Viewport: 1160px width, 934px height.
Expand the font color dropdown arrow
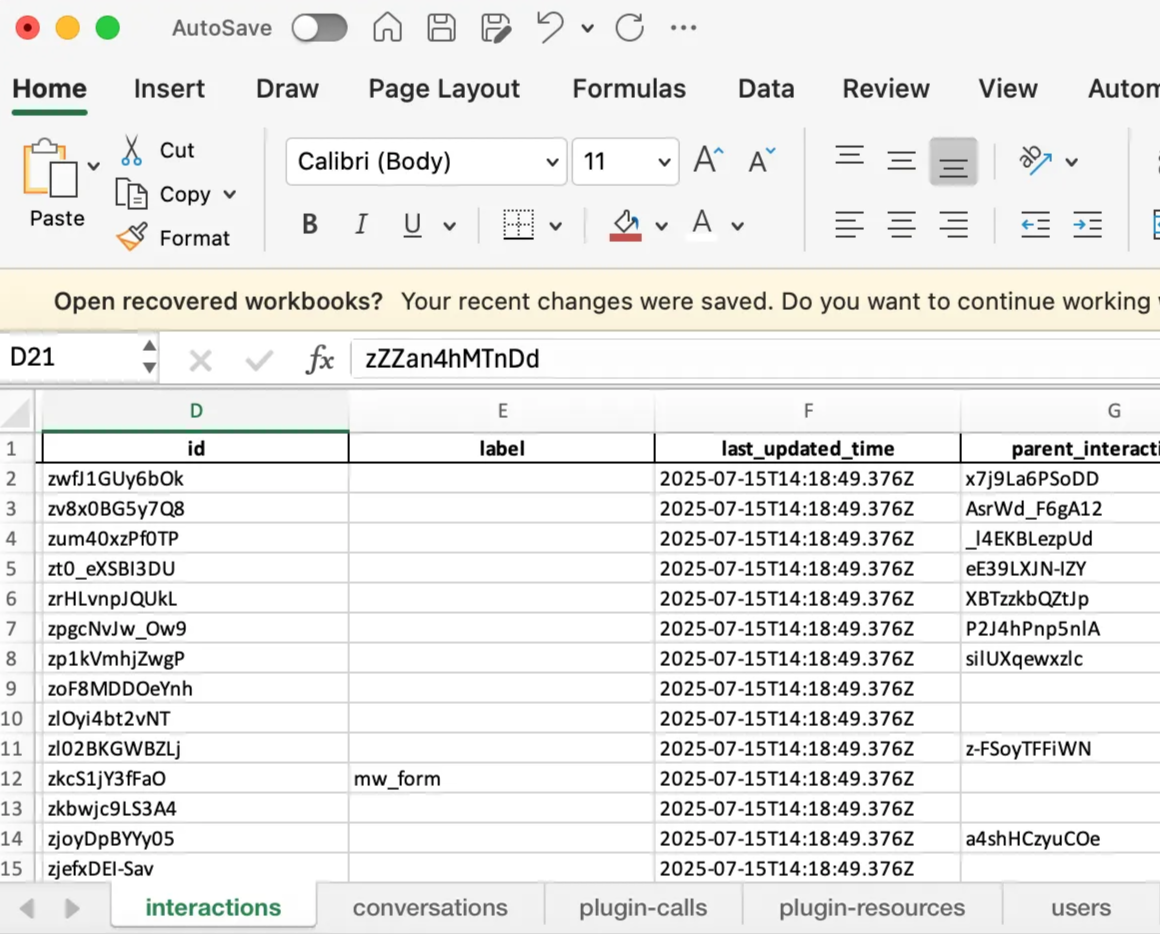click(738, 226)
